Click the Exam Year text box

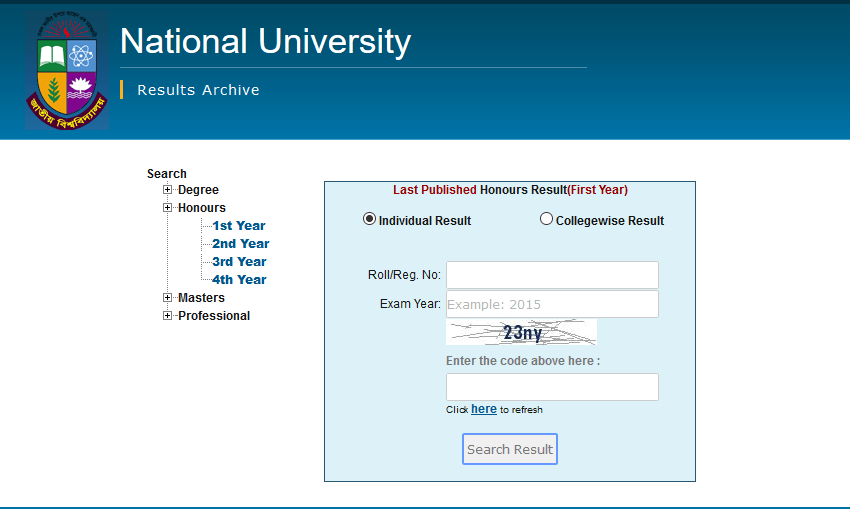552,304
